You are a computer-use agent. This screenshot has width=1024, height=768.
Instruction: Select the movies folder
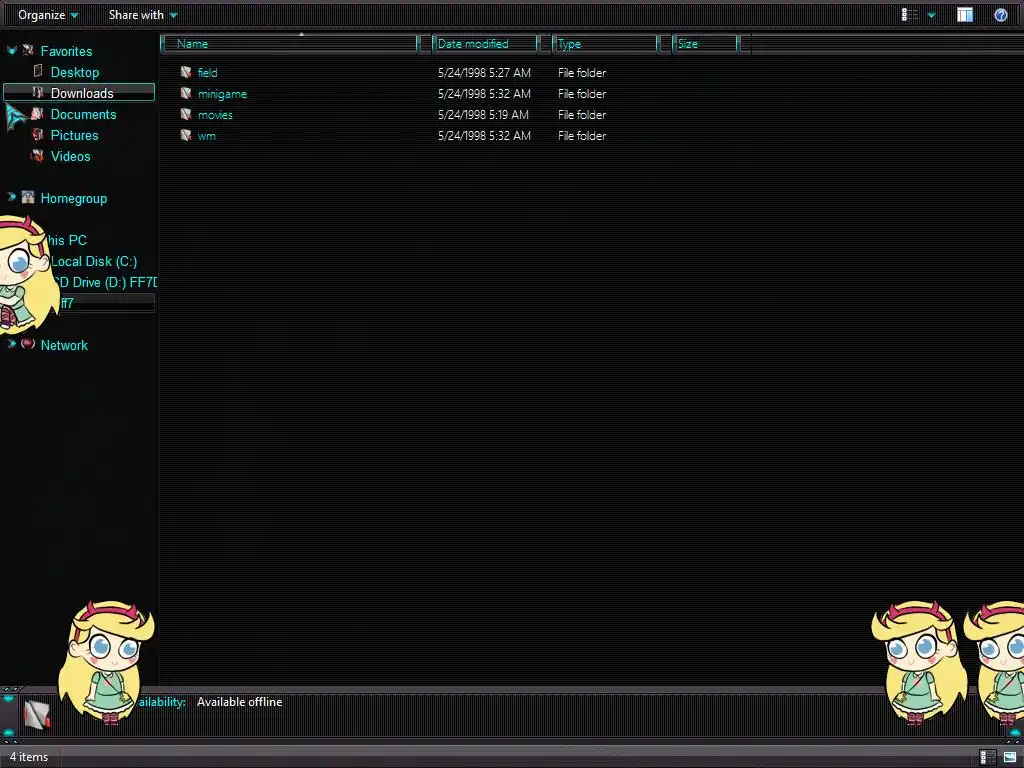pos(215,115)
